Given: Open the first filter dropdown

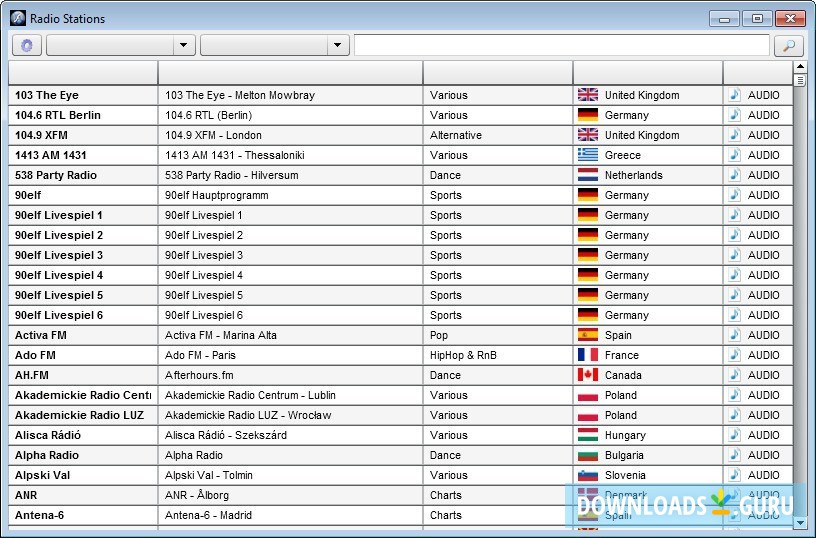Looking at the screenshot, I should [x=121, y=45].
